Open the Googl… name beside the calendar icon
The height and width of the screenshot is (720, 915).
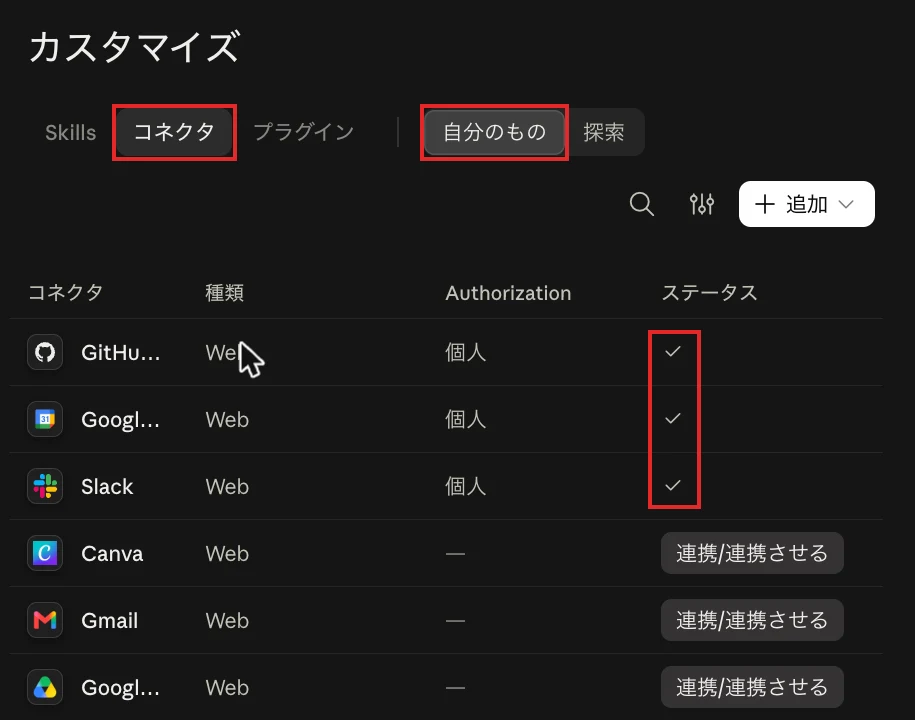121,420
